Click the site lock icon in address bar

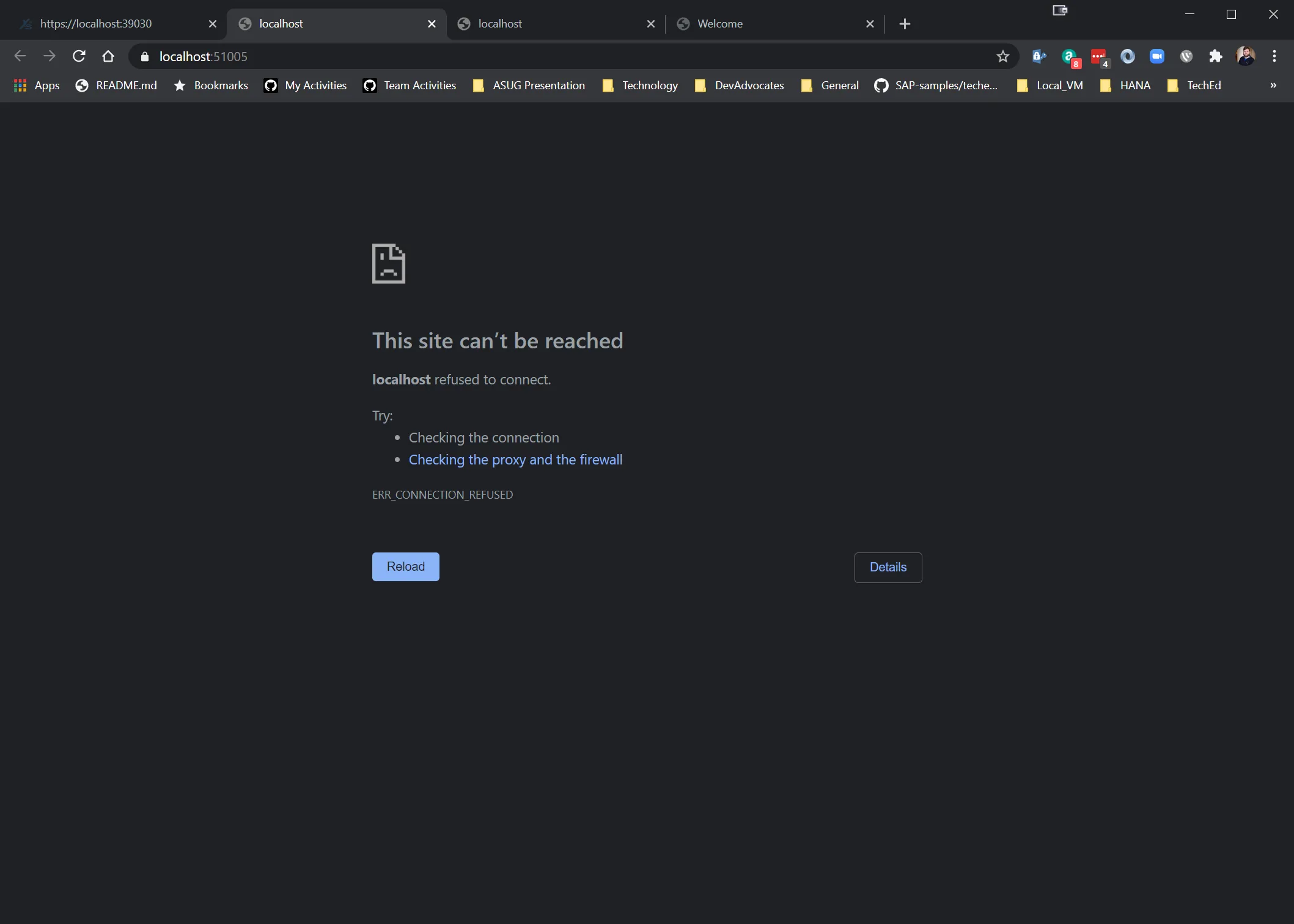(x=145, y=56)
